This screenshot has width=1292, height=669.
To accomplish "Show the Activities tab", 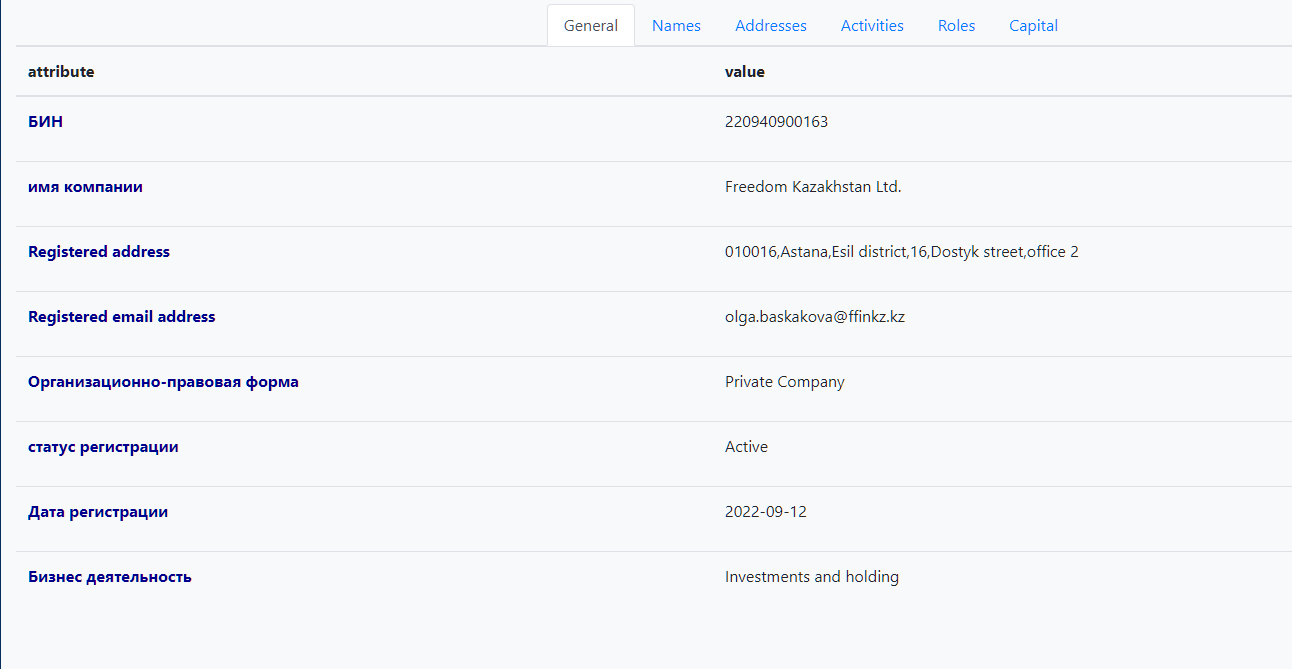I will (872, 26).
